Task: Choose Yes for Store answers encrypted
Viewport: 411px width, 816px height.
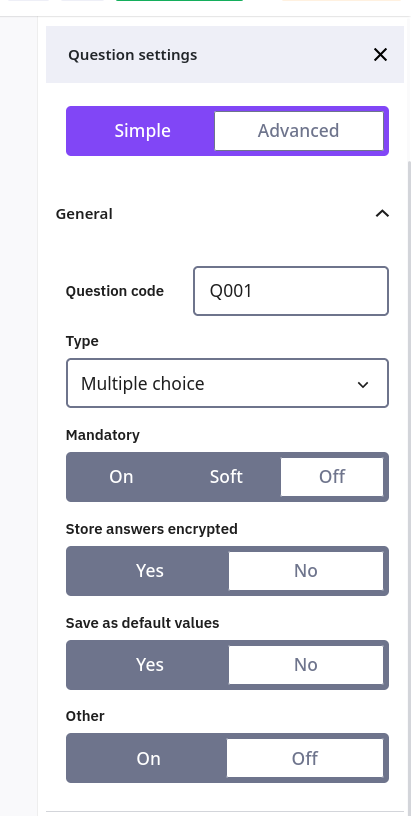Action: [150, 571]
